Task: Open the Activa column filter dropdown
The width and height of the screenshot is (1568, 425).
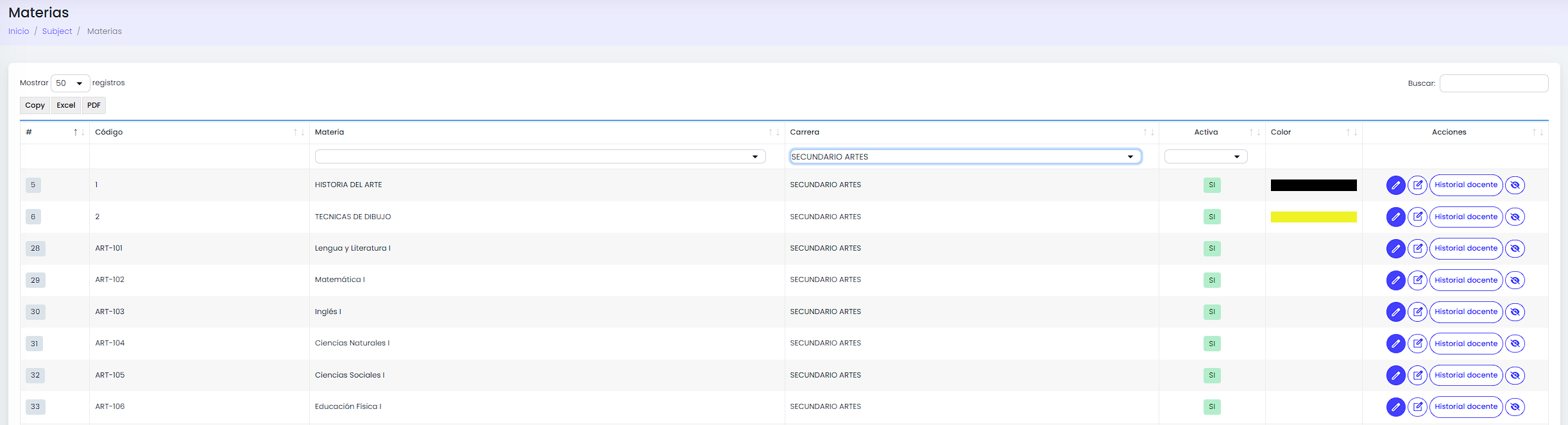Action: pos(1206,156)
